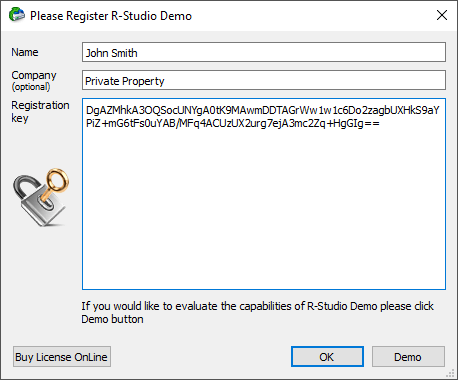The width and height of the screenshot is (458, 380).
Task: Click the R-Studio app icon in title bar
Action: click(x=17, y=15)
